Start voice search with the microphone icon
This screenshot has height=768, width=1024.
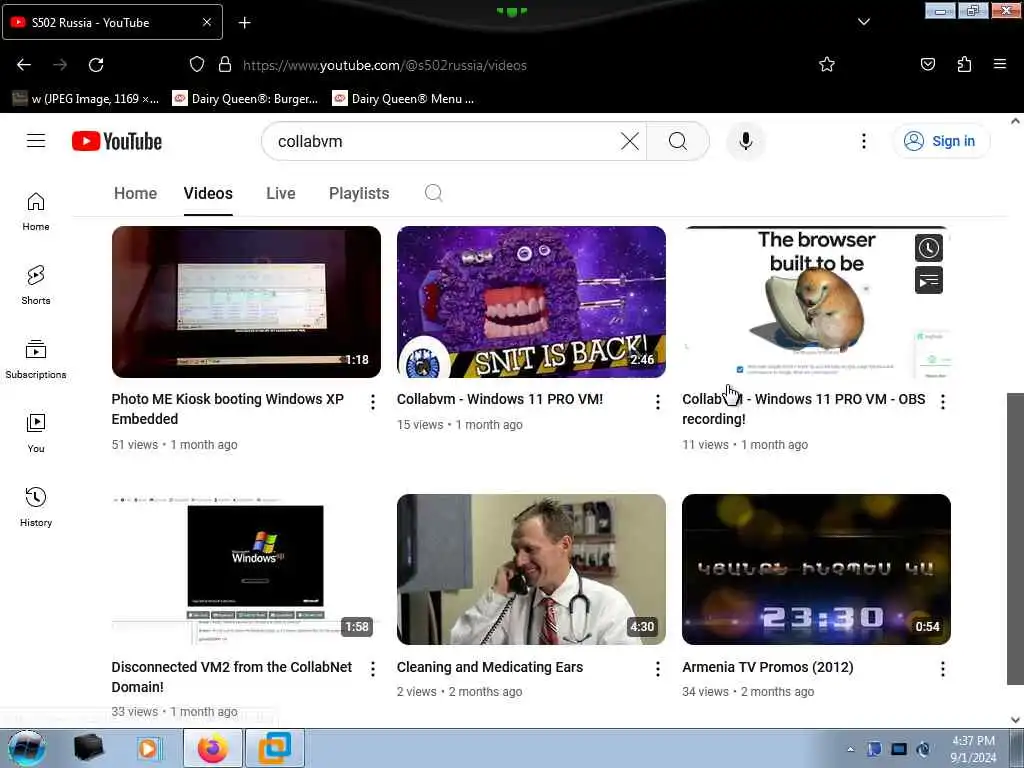click(x=746, y=141)
